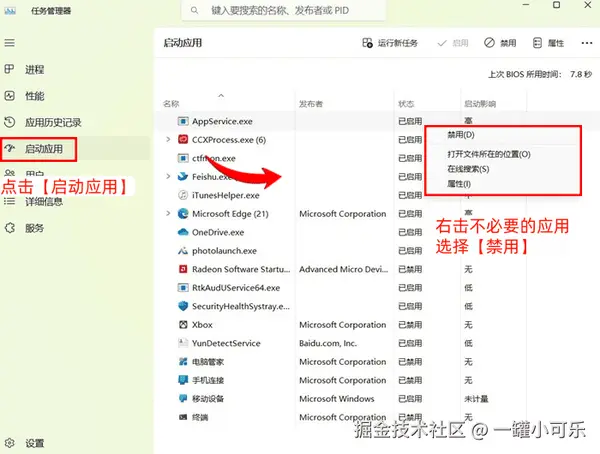The height and width of the screenshot is (454, 600).
Task: Open the 性能 (Performance) page
Action: coord(34,96)
